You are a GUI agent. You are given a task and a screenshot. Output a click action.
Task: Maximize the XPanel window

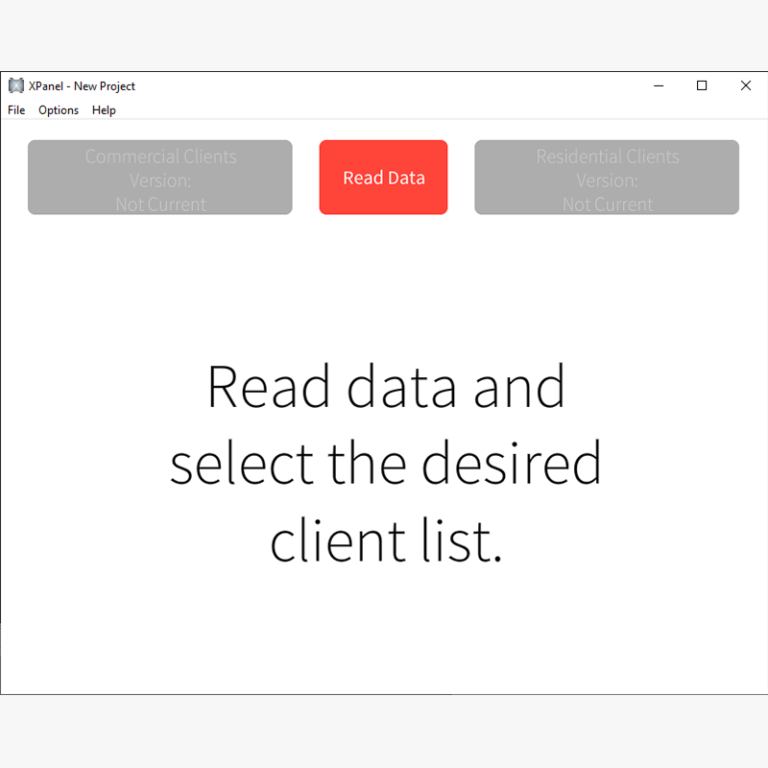coord(702,86)
